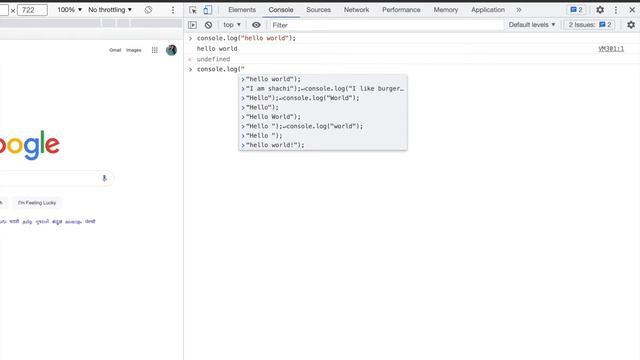The image size is (640, 360).
Task: Open DevTools settings gear in tab bar
Action: tap(600, 10)
